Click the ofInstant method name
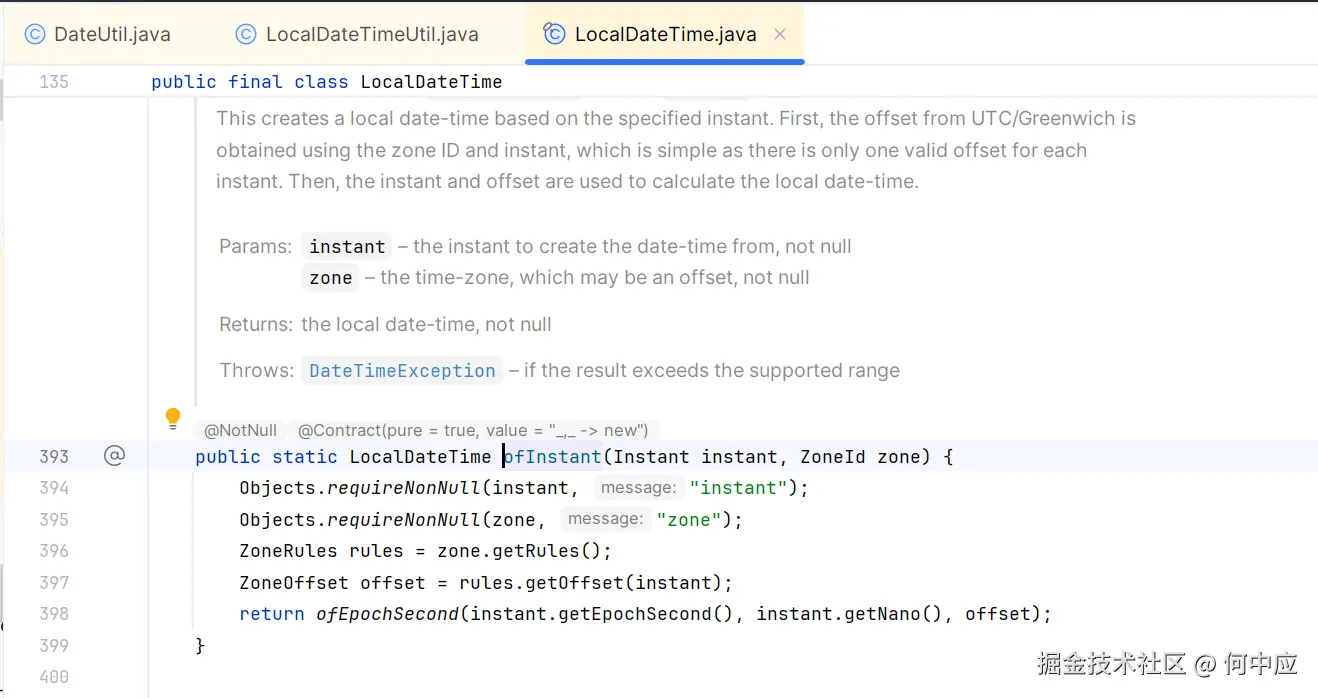This screenshot has width=1318, height=698. coord(552,457)
